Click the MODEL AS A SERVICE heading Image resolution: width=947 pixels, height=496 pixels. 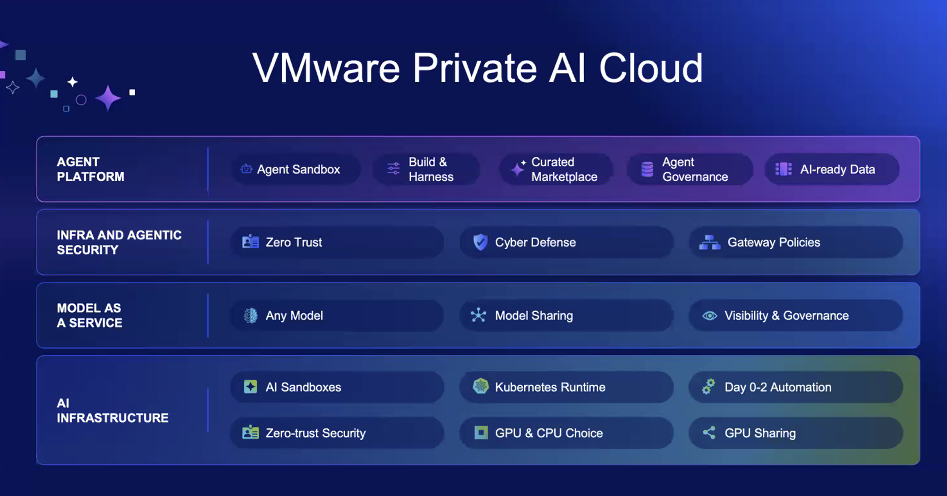89,315
